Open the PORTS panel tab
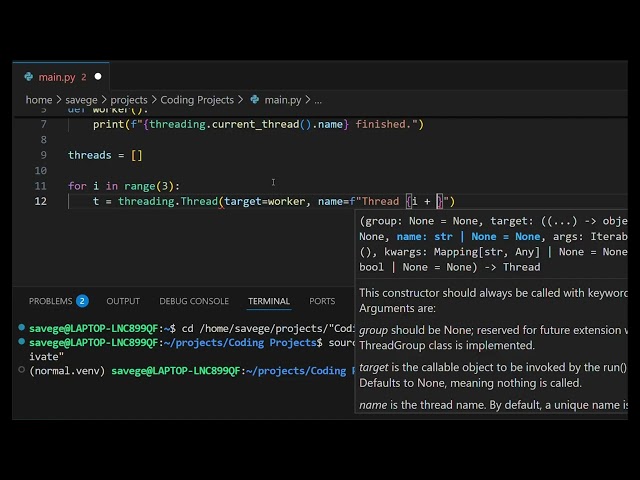The height and width of the screenshot is (480, 640). (322, 301)
